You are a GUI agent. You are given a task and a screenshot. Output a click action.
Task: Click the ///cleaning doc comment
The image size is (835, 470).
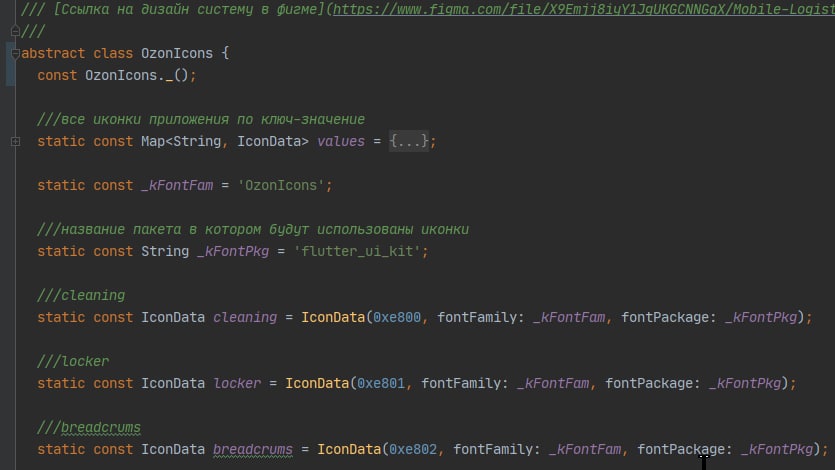click(81, 295)
